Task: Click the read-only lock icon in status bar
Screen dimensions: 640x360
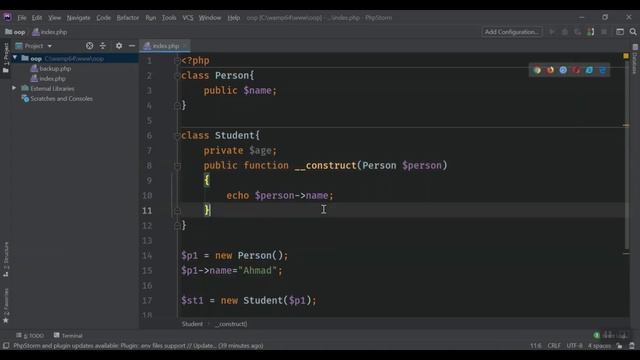Action: click(x=620, y=346)
